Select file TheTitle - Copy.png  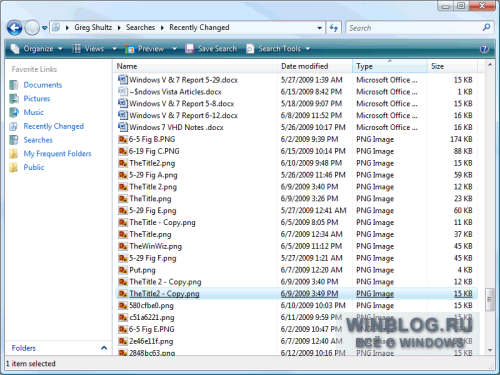tap(162, 222)
